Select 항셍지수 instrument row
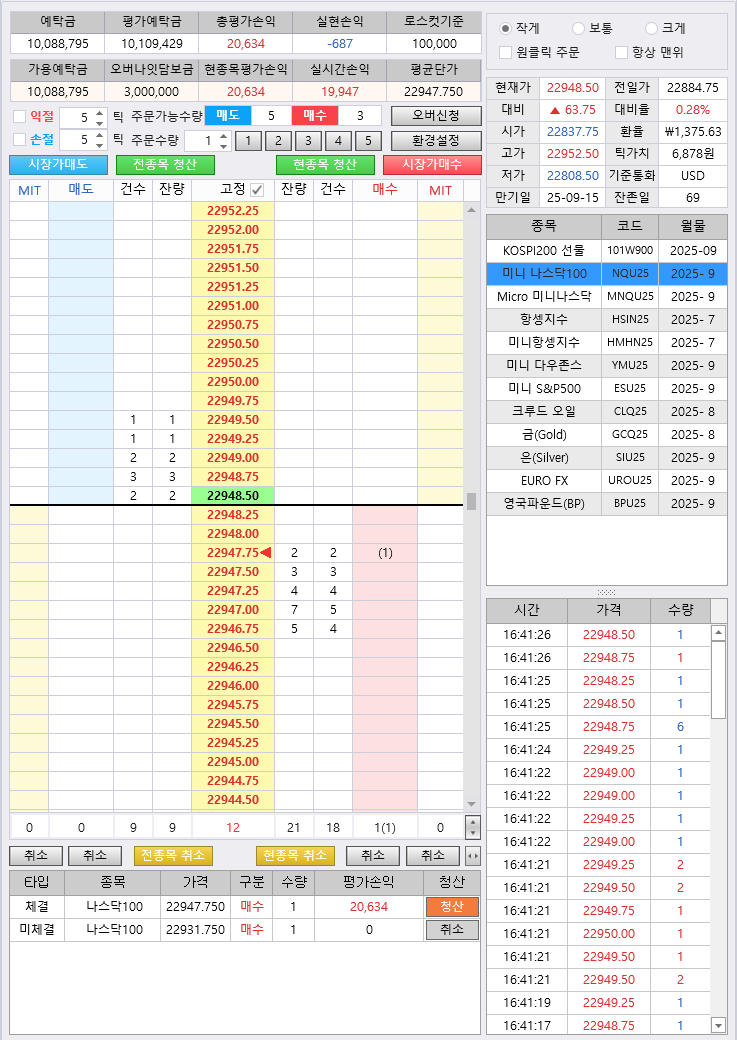This screenshot has width=737, height=1040. (x=606, y=320)
